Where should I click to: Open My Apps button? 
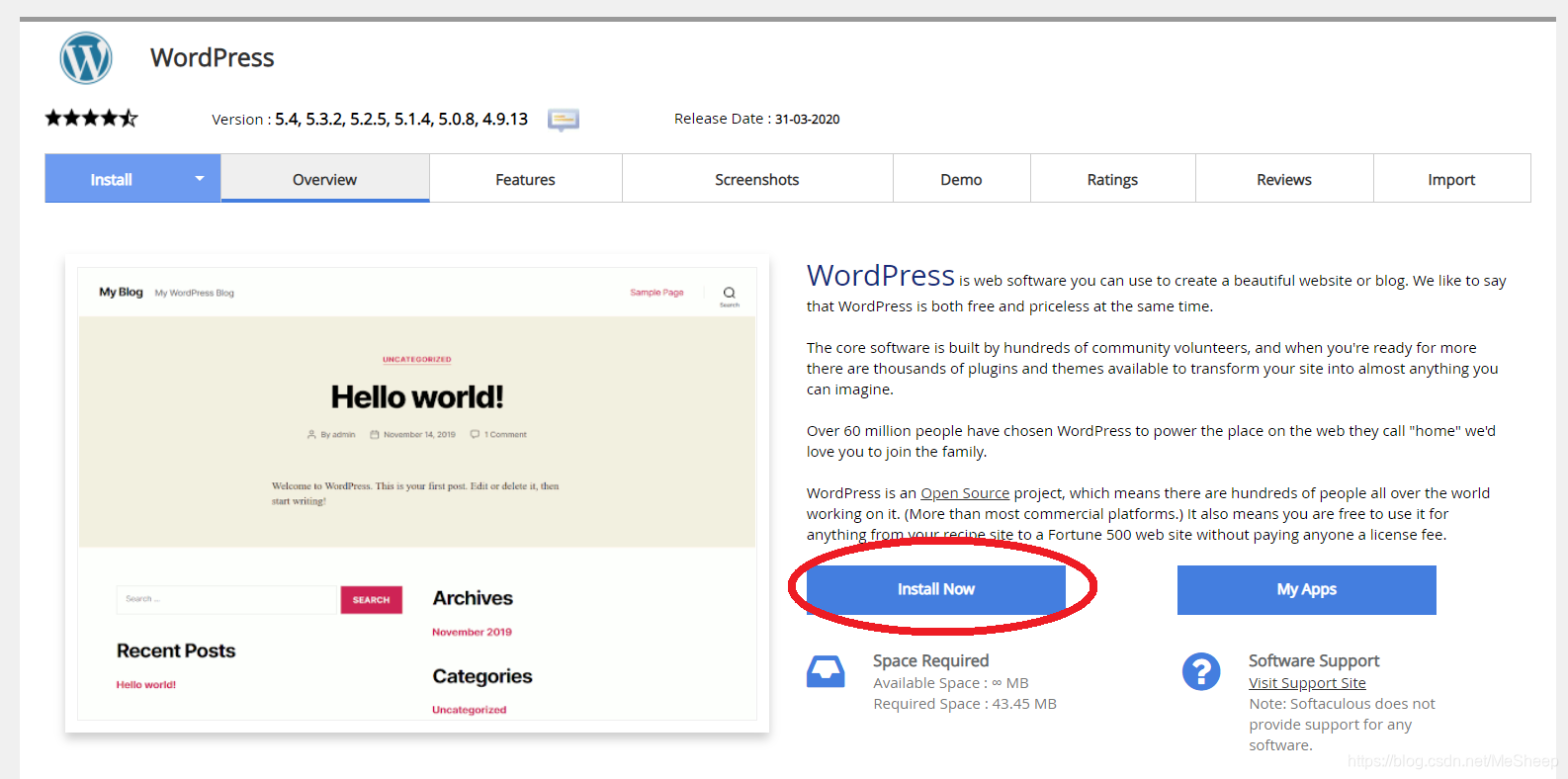click(x=1306, y=589)
